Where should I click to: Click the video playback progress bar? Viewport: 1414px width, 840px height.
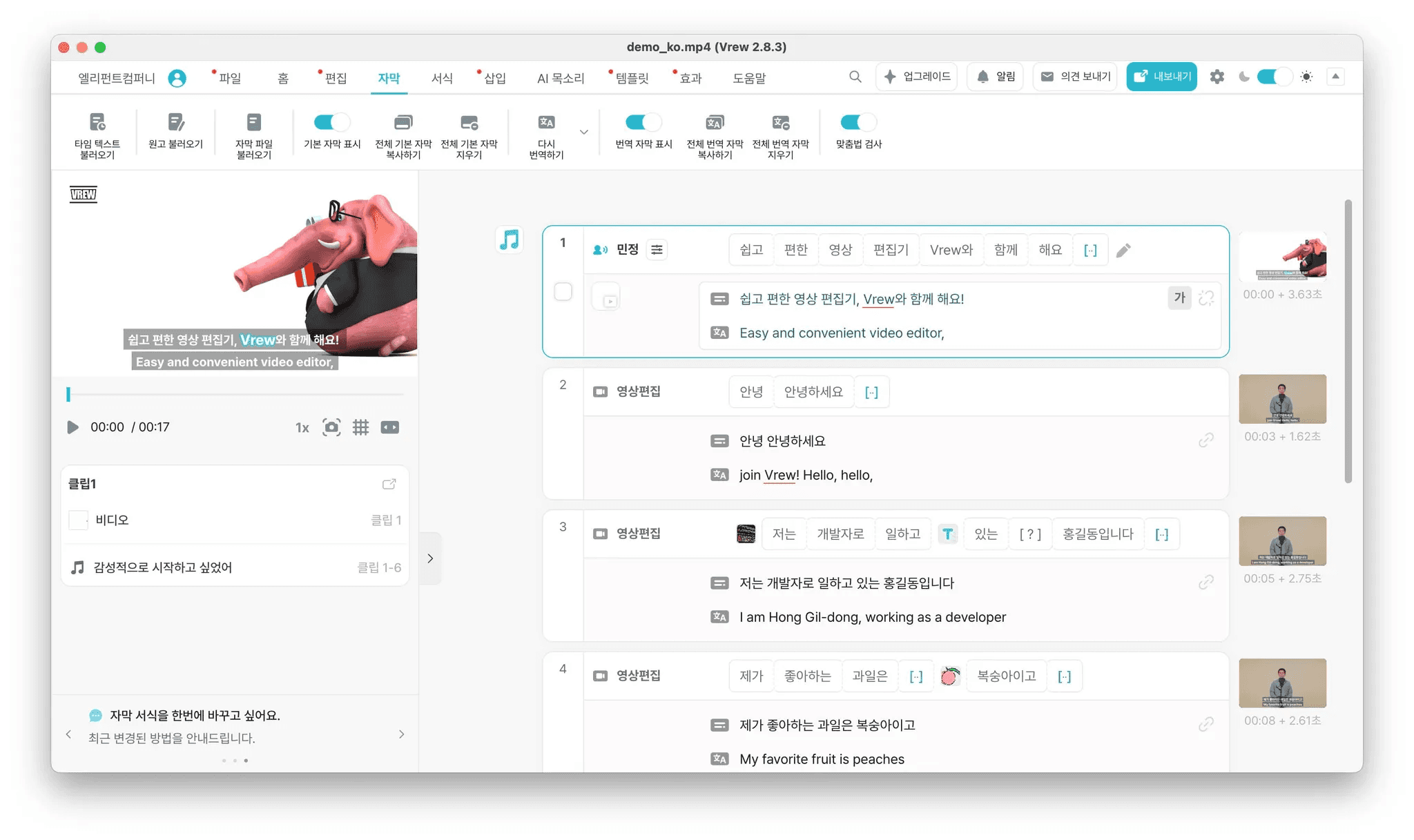[235, 394]
